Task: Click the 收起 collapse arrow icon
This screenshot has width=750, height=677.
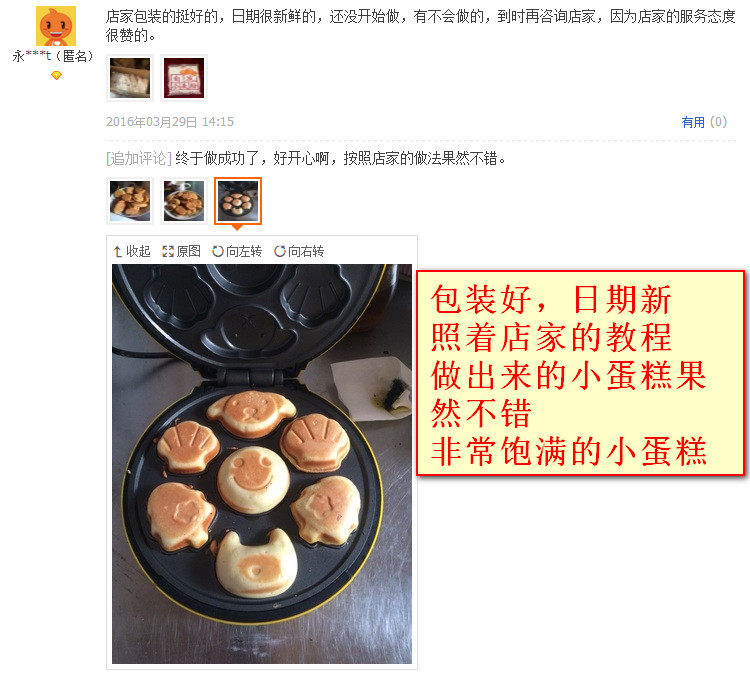Action: [x=118, y=251]
